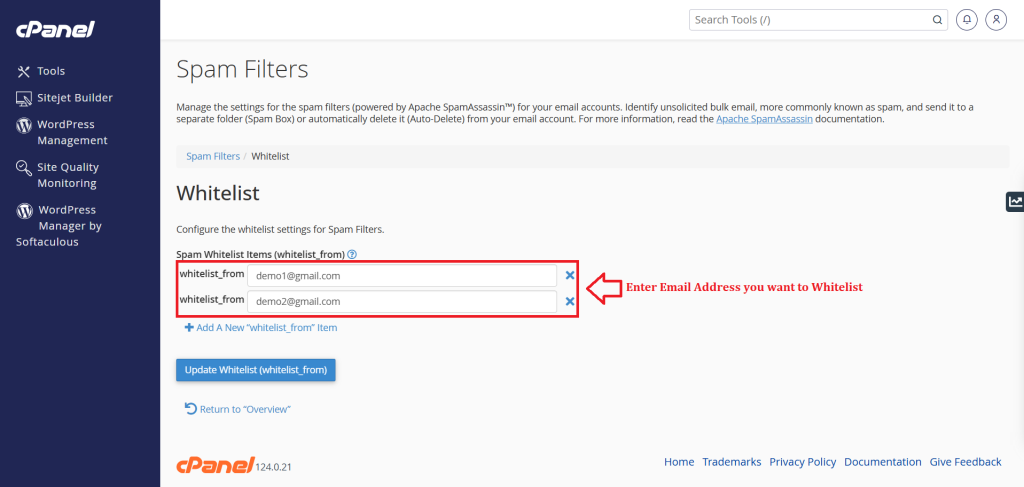Image resolution: width=1024 pixels, height=487 pixels.
Task: Remove the demo1@gmail.com whitelist entry
Action: tap(569, 275)
